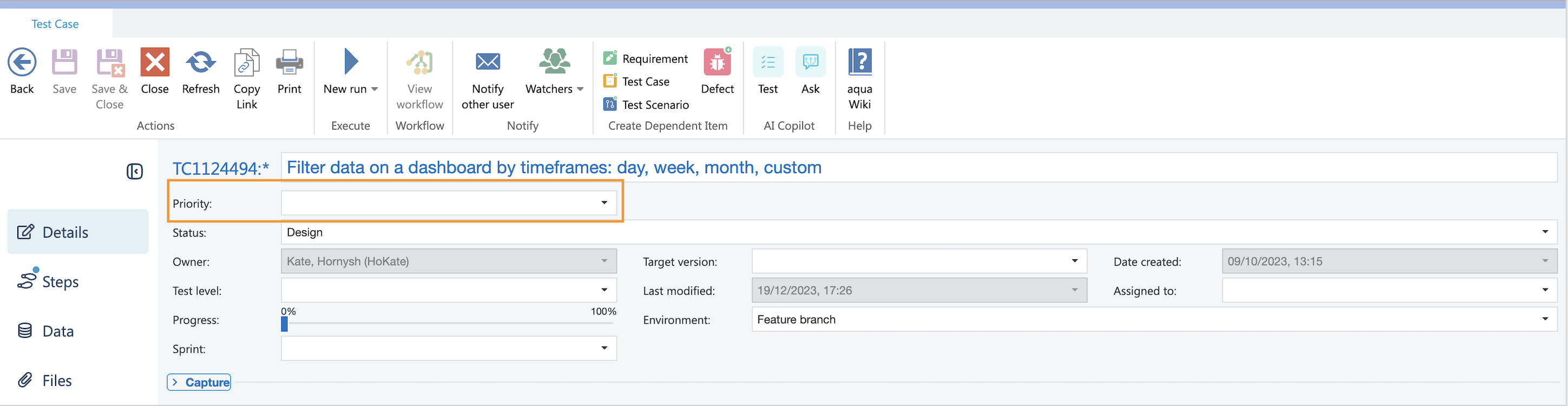Copy link to this test case
1568x406 pixels.
(247, 63)
